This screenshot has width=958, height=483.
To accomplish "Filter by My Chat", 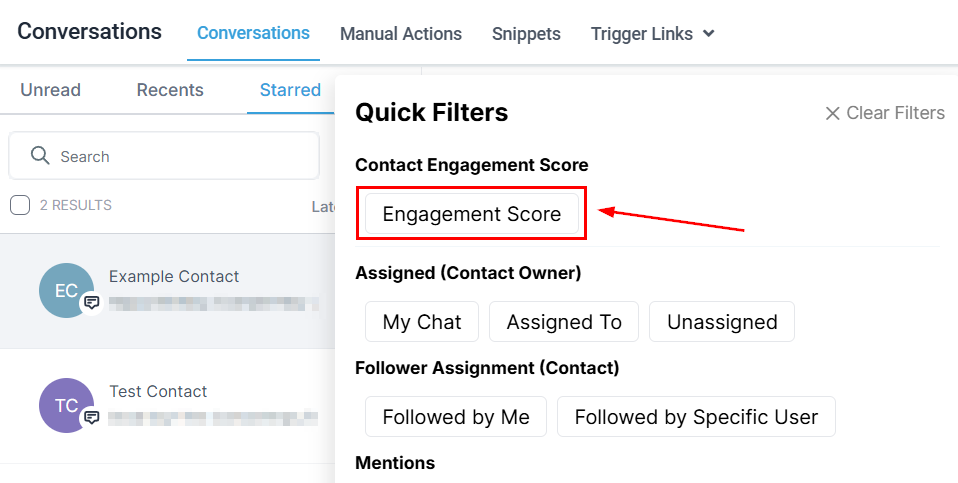I will click(x=422, y=322).
